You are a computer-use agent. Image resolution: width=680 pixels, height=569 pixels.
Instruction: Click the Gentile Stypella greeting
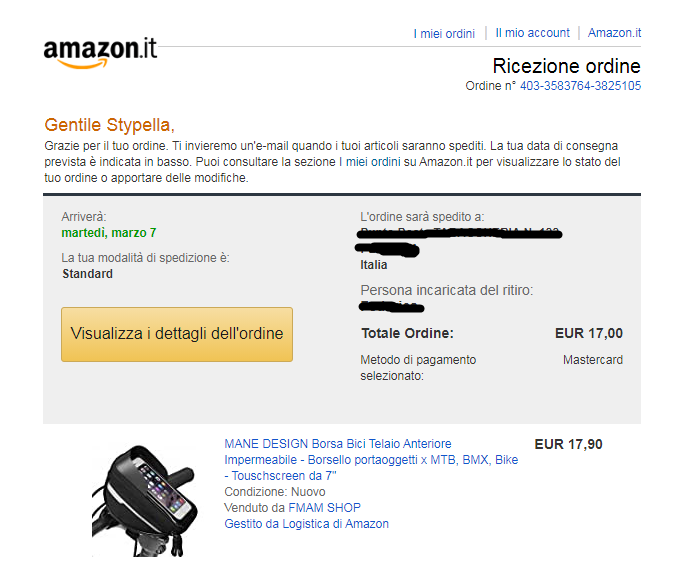pos(109,125)
